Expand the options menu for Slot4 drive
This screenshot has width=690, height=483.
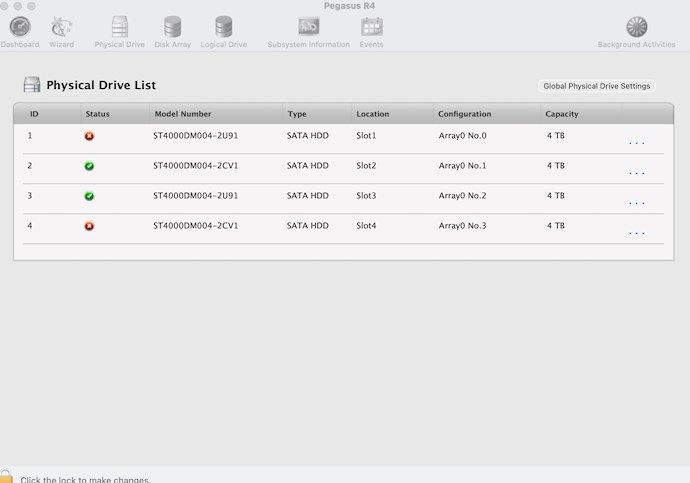point(636,233)
